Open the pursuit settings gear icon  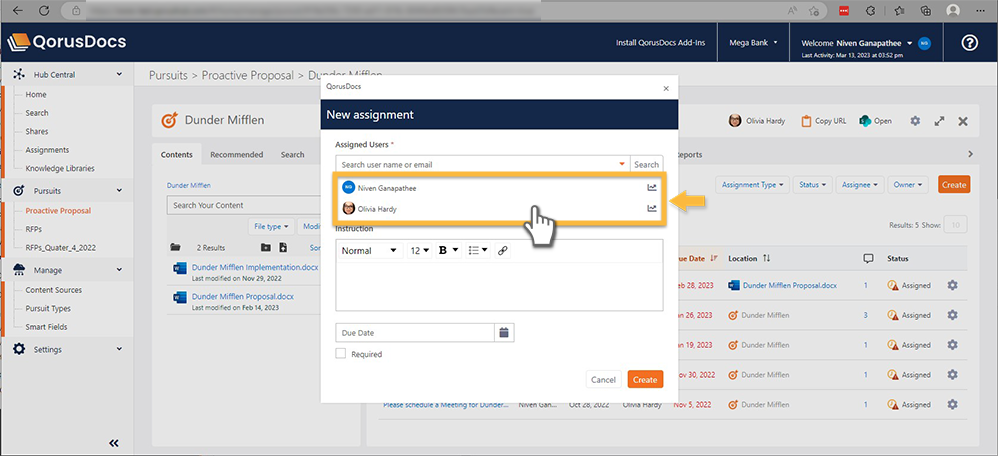click(x=915, y=121)
